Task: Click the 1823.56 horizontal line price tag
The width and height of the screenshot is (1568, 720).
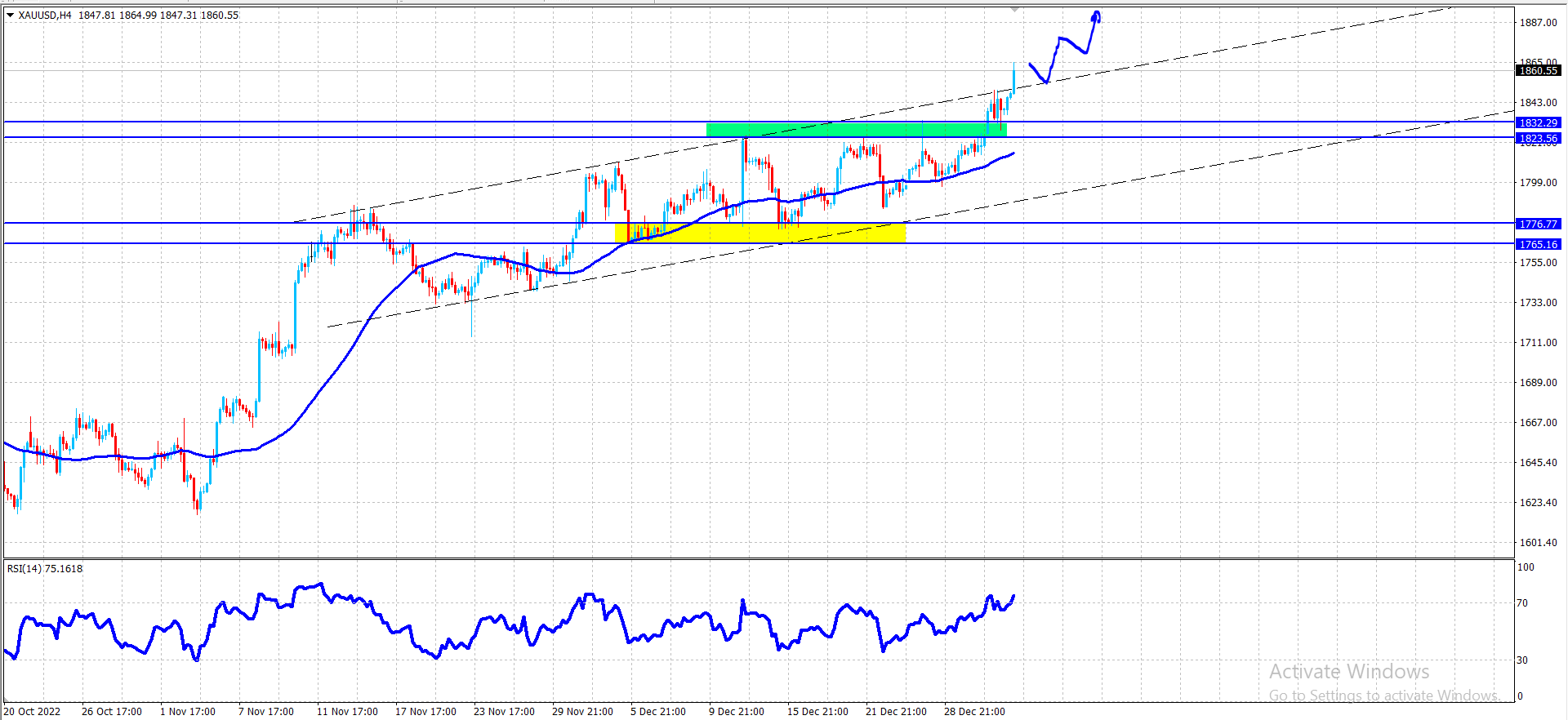Action: click(x=1539, y=139)
